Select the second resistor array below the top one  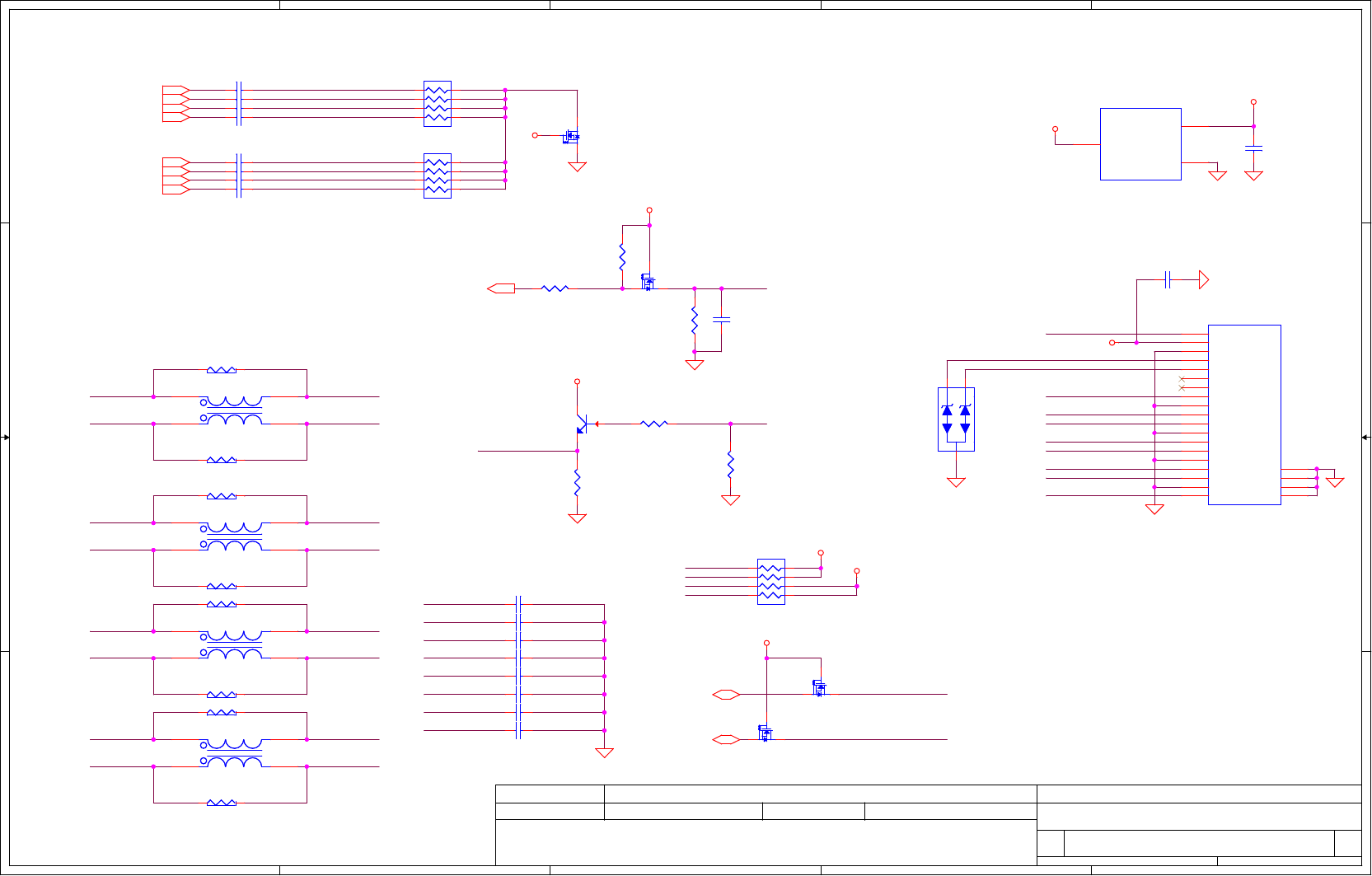coord(438,176)
